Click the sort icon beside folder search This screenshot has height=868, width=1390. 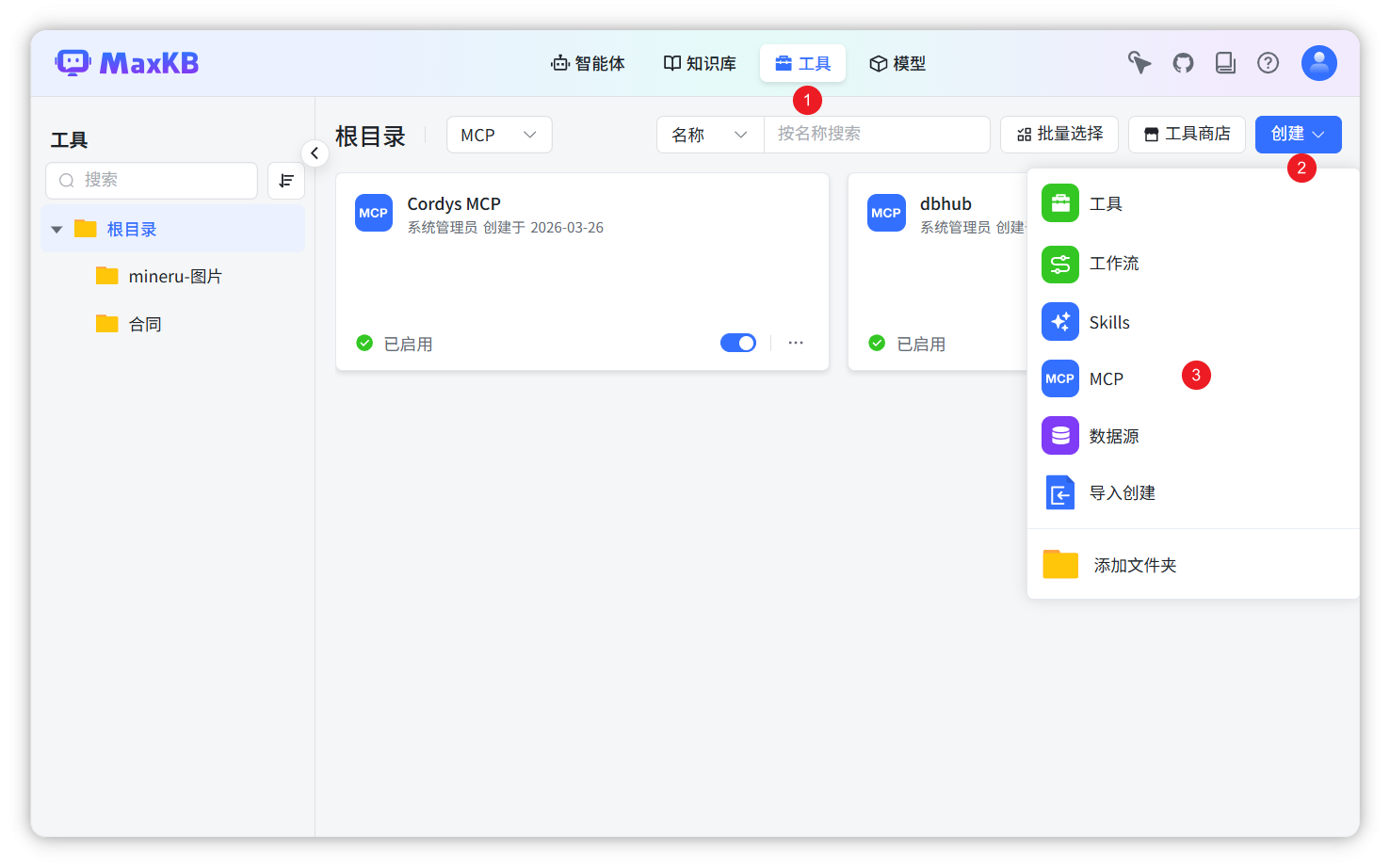click(286, 181)
